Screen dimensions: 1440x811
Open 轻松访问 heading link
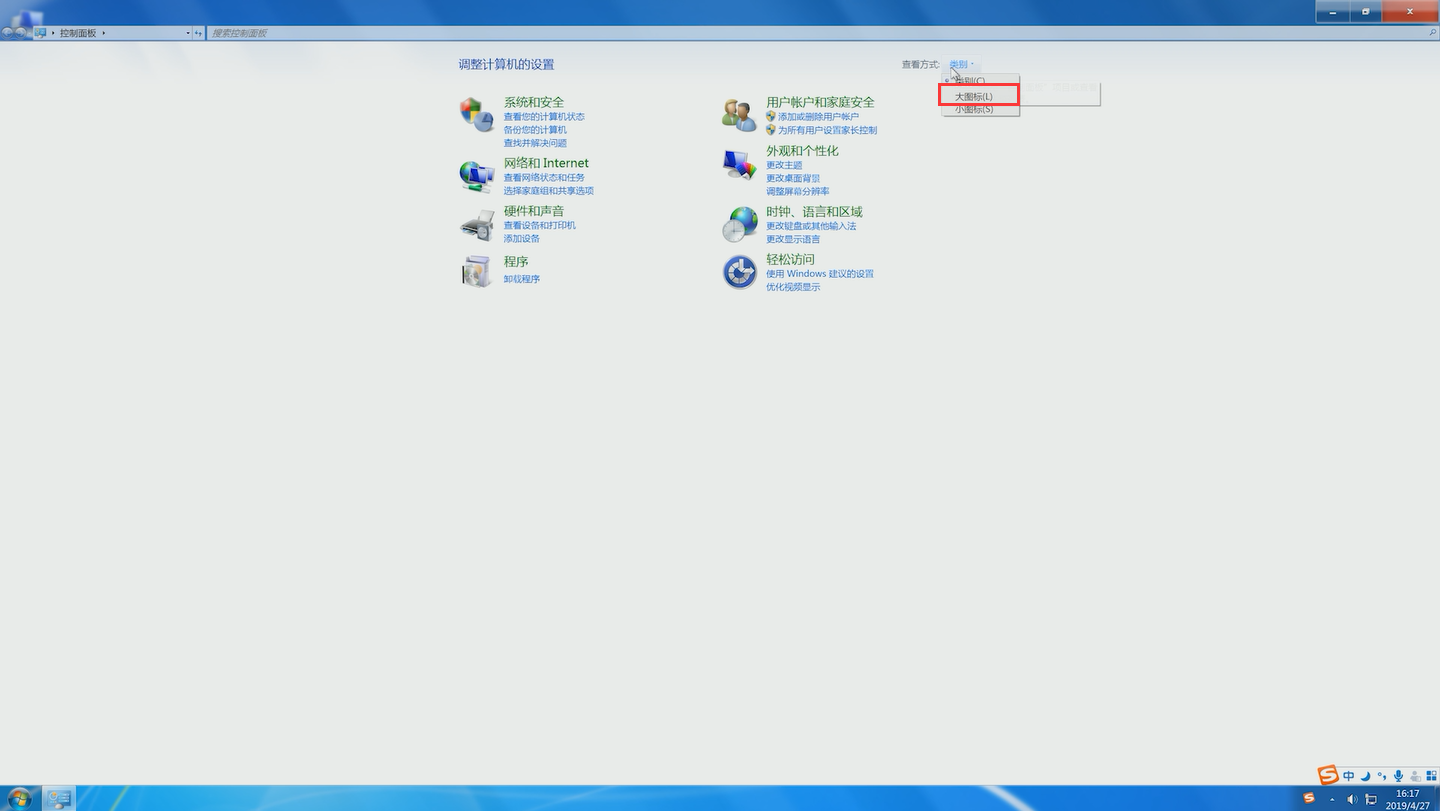[790, 259]
